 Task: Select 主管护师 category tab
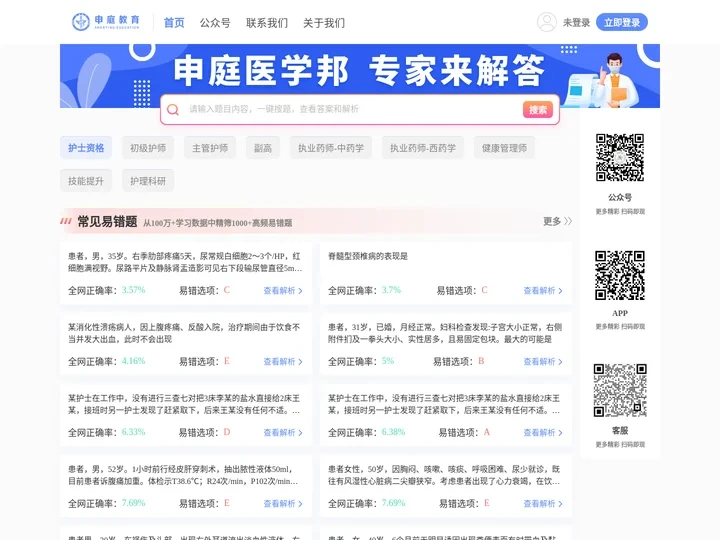[210, 148]
